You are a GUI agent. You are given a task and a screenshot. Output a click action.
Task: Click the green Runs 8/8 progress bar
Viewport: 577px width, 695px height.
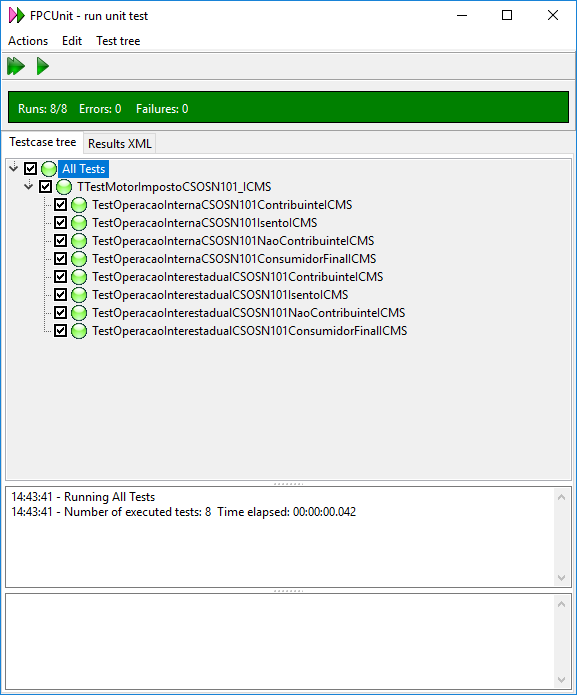click(x=288, y=107)
